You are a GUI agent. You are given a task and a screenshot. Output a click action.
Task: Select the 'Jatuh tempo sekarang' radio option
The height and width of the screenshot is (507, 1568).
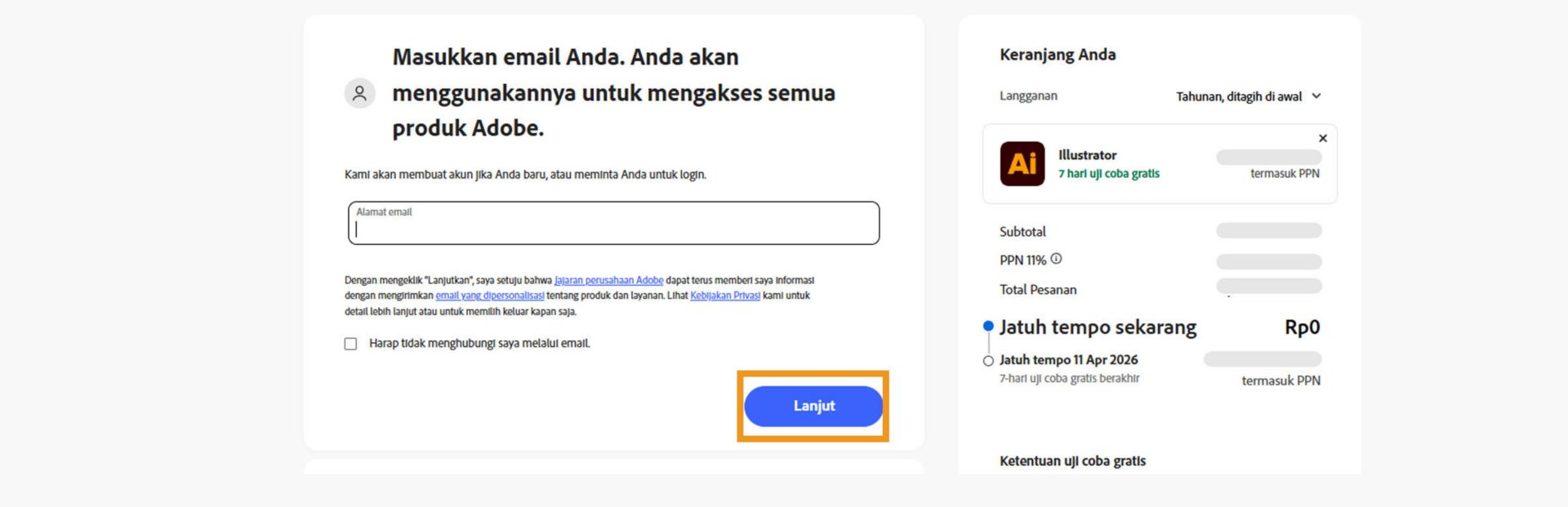point(987,325)
